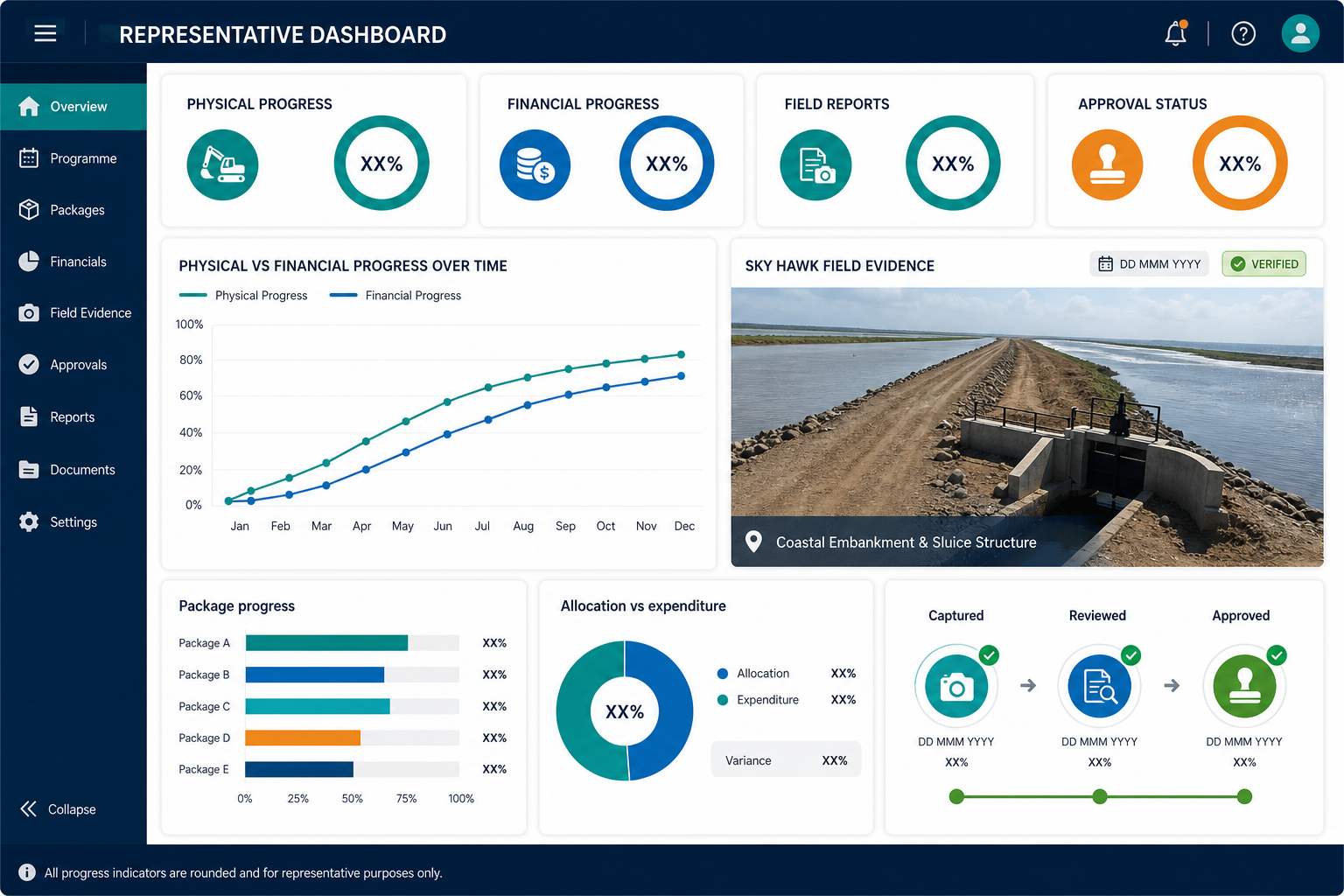Click the excavator Physical Progress icon

[x=222, y=164]
